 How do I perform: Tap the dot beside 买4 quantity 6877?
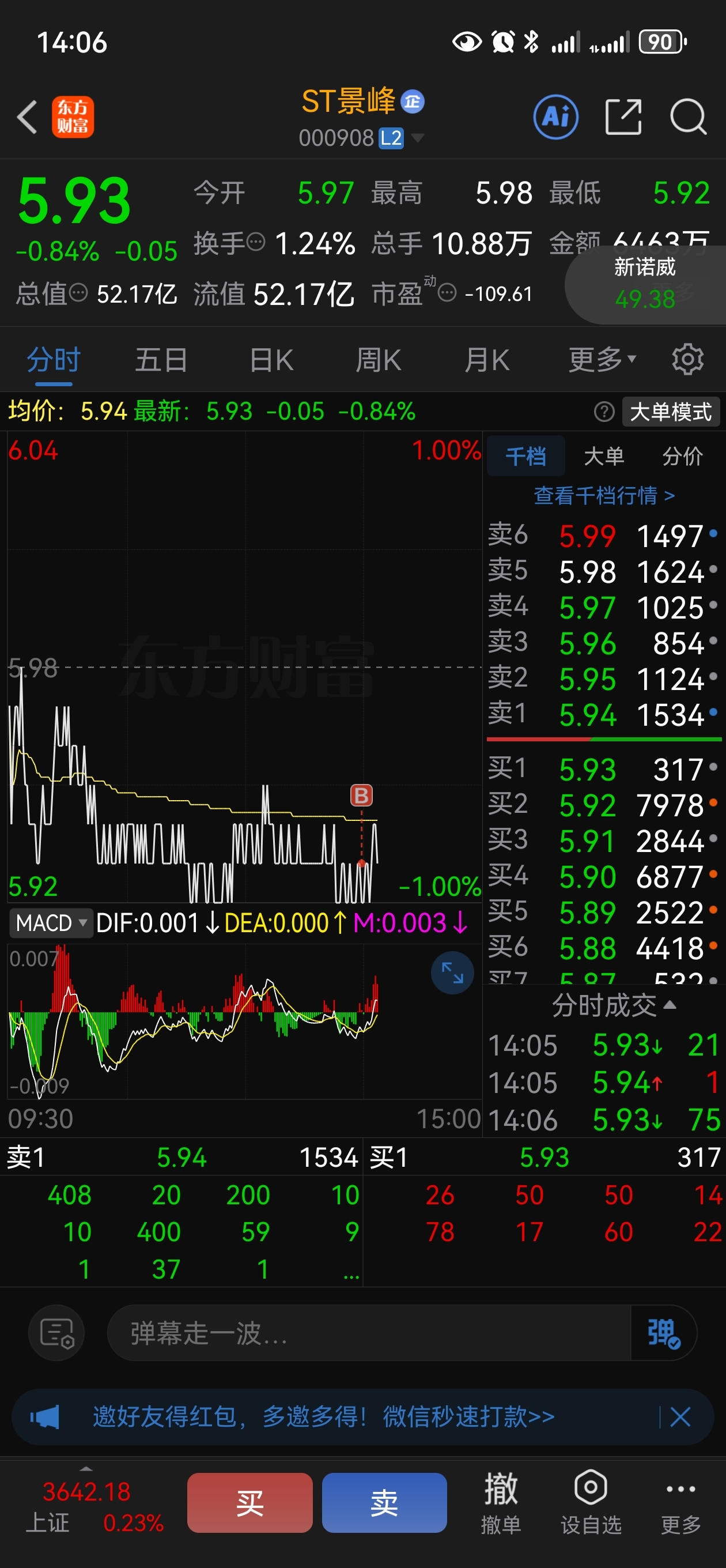pos(713,875)
